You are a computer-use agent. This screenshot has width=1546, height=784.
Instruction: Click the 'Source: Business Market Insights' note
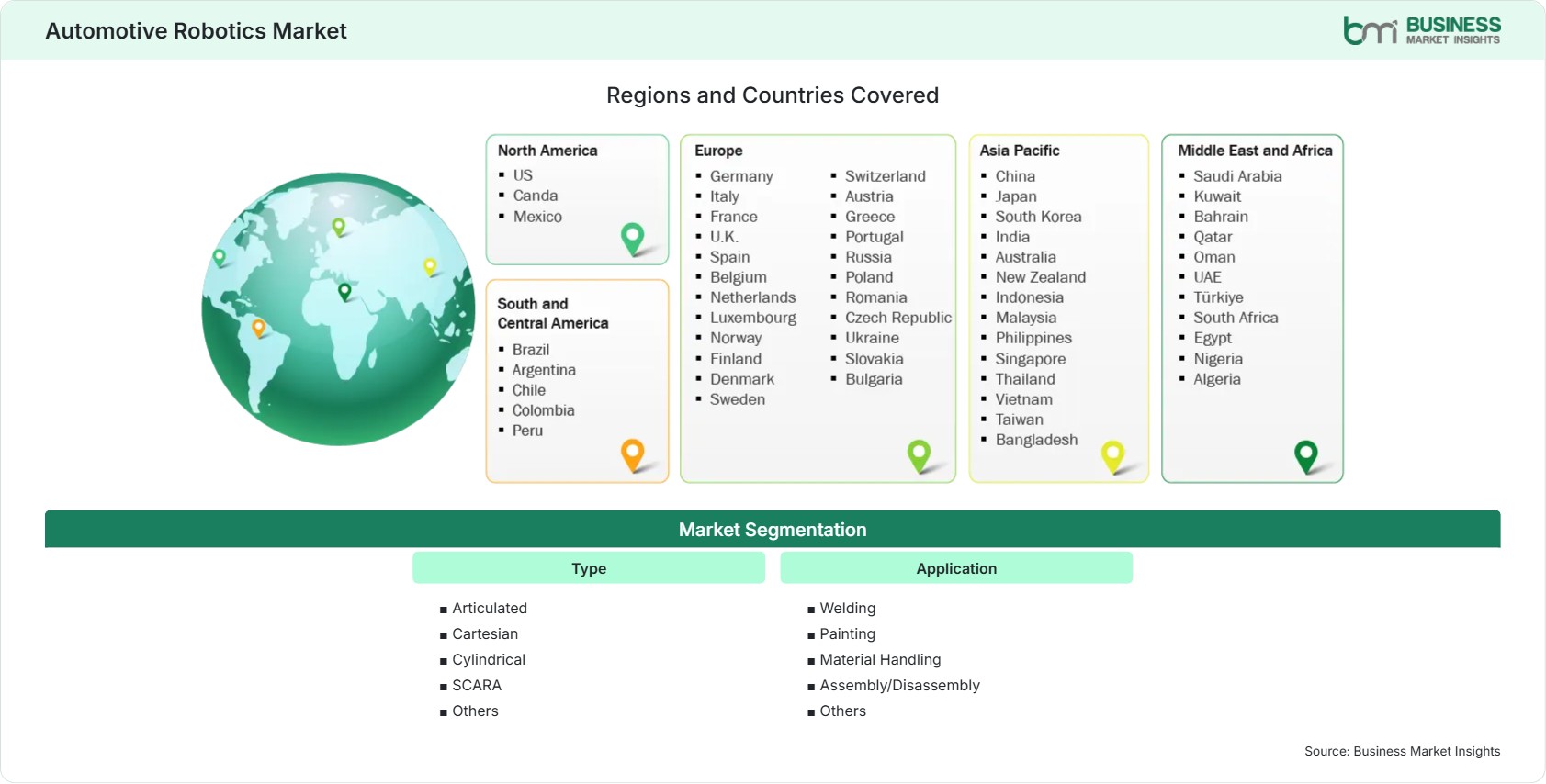click(1403, 751)
